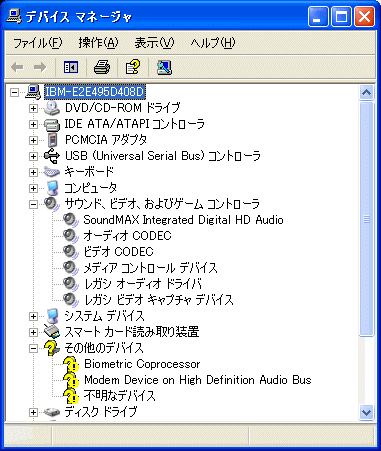Click the title bar computer icon
This screenshot has height=451, width=381.
coord(14,17)
